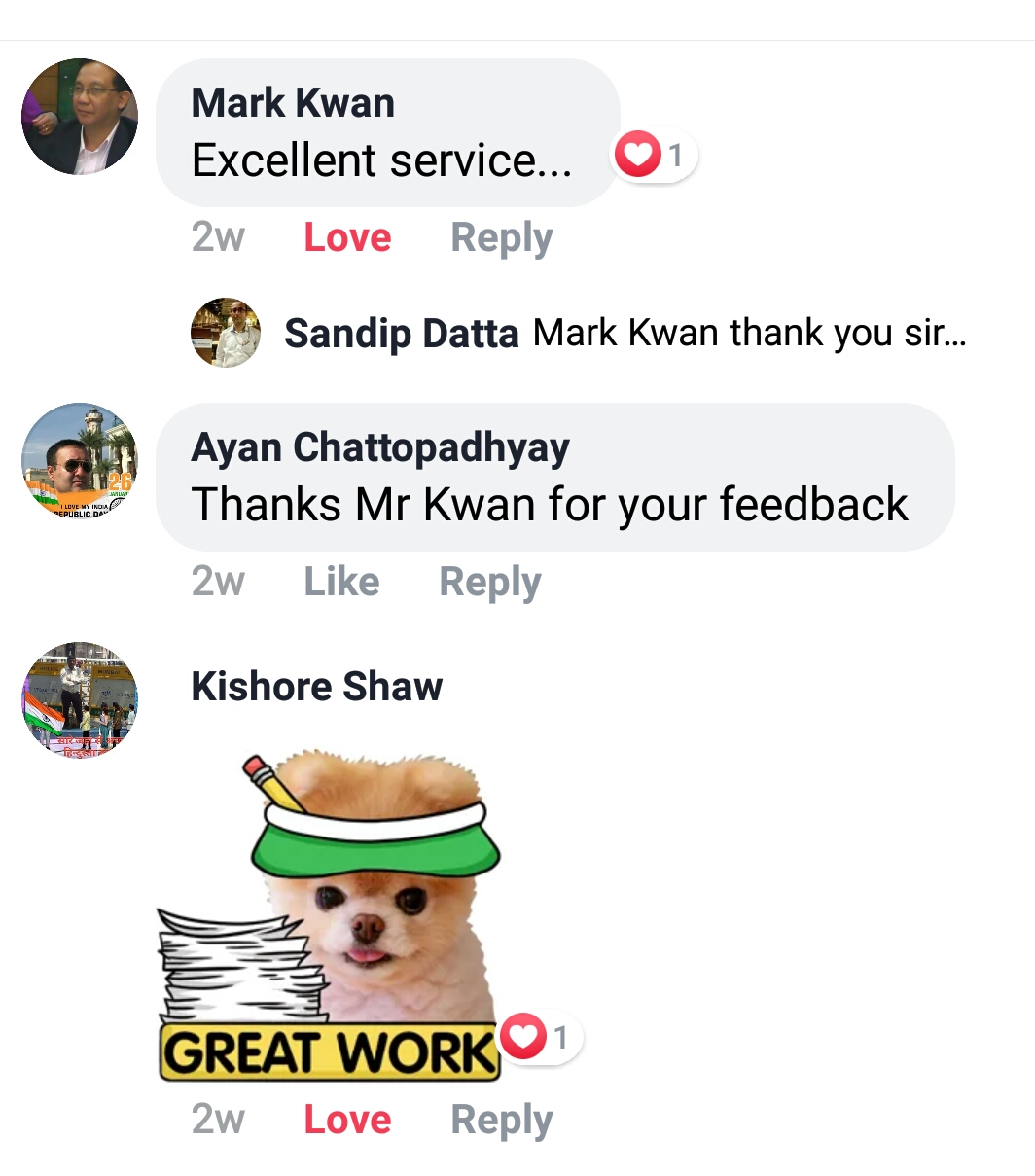Tap the Excellent service comment text
This screenshot has width=1035, height=1176.
coord(381,160)
